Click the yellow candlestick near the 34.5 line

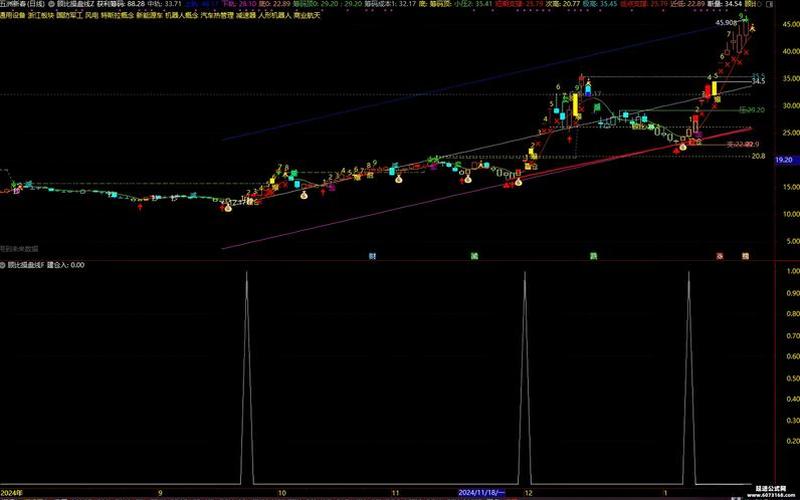coord(715,89)
